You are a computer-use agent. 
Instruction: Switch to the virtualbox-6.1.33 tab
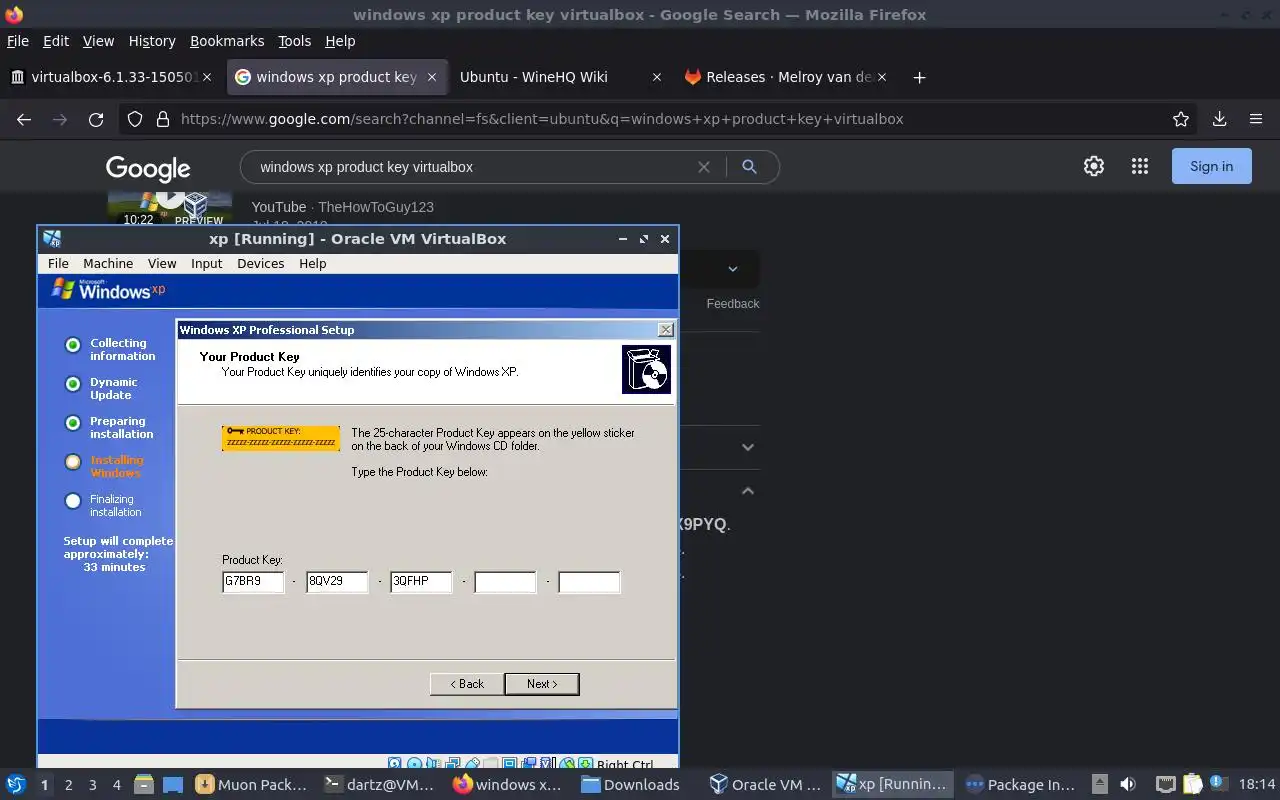pyautogui.click(x=113, y=77)
